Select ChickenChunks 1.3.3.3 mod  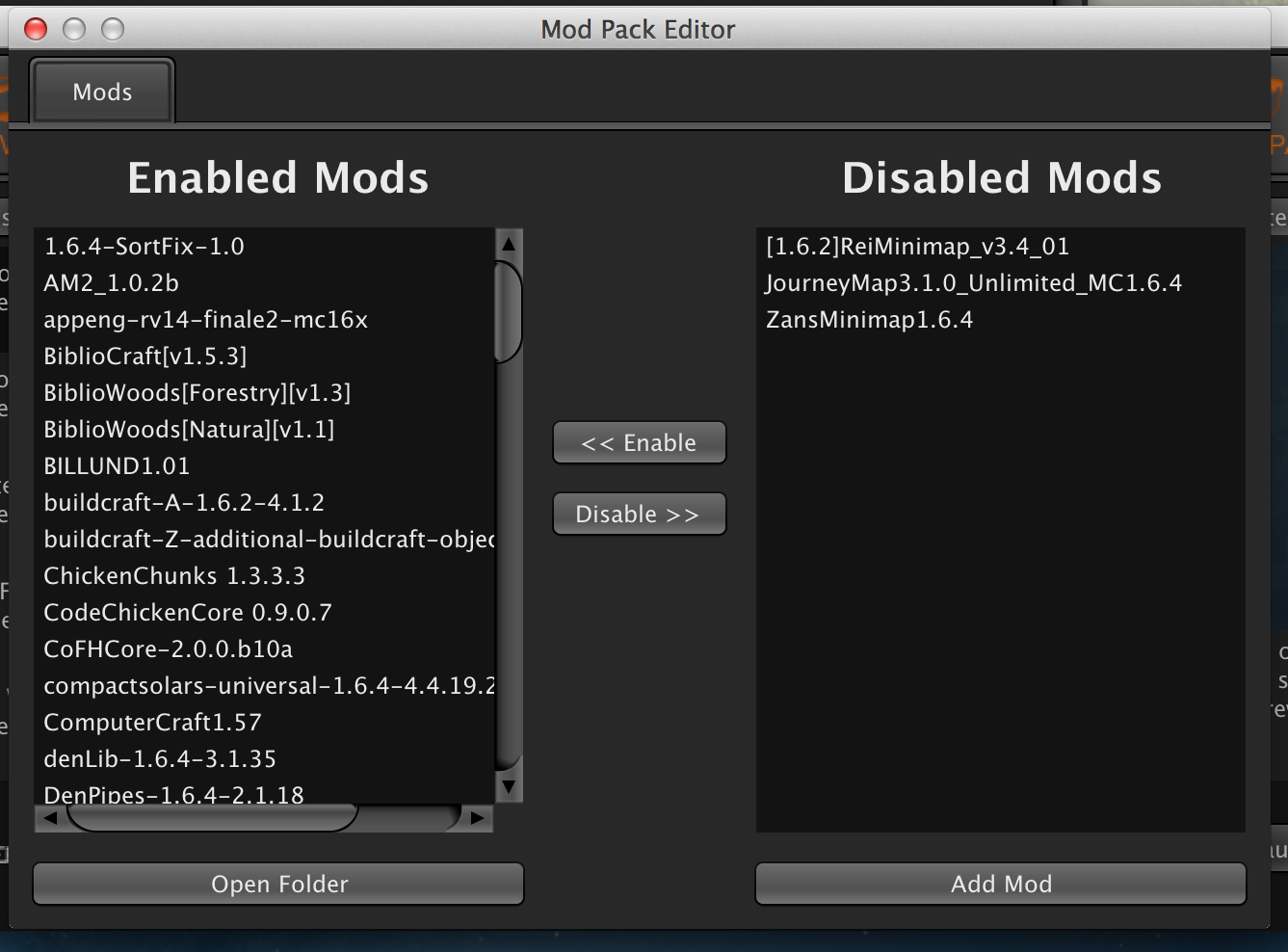click(265, 576)
